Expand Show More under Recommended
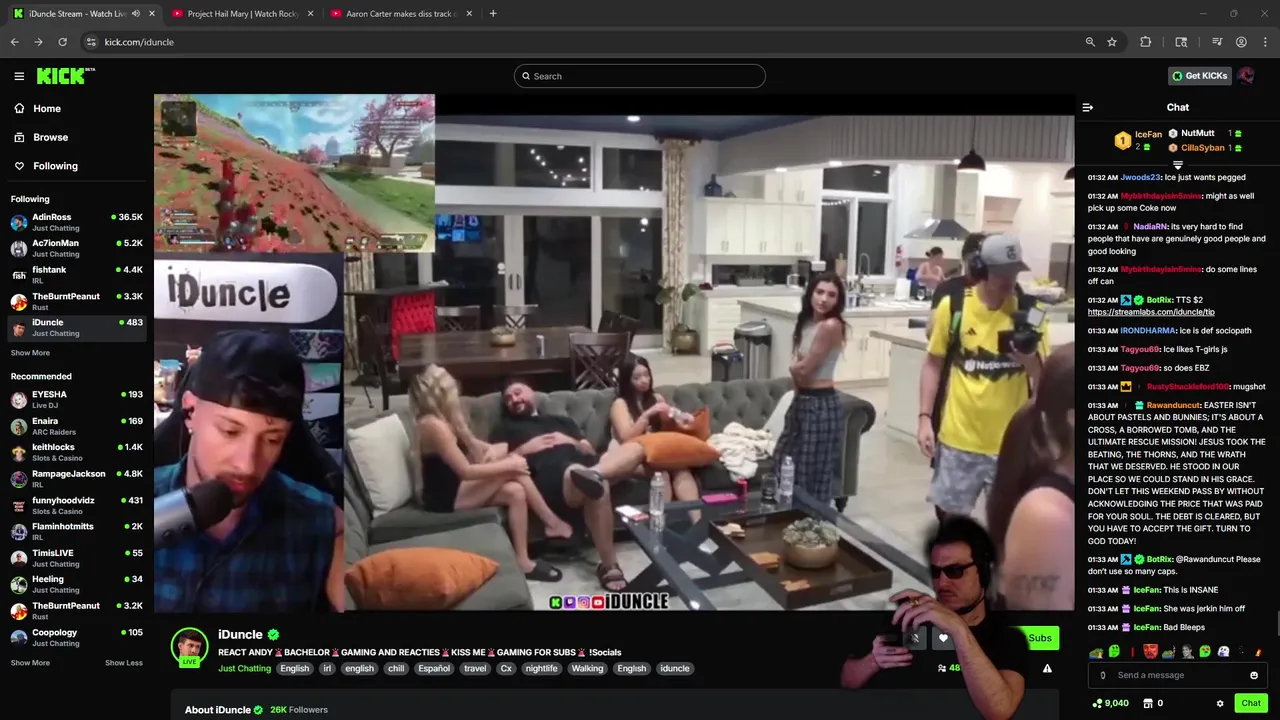This screenshot has height=720, width=1280. click(30, 663)
